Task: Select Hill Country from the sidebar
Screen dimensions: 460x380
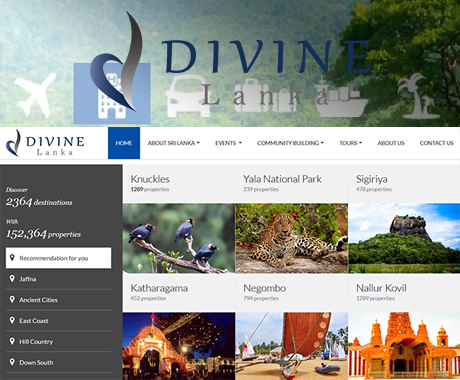Action: click(58, 341)
